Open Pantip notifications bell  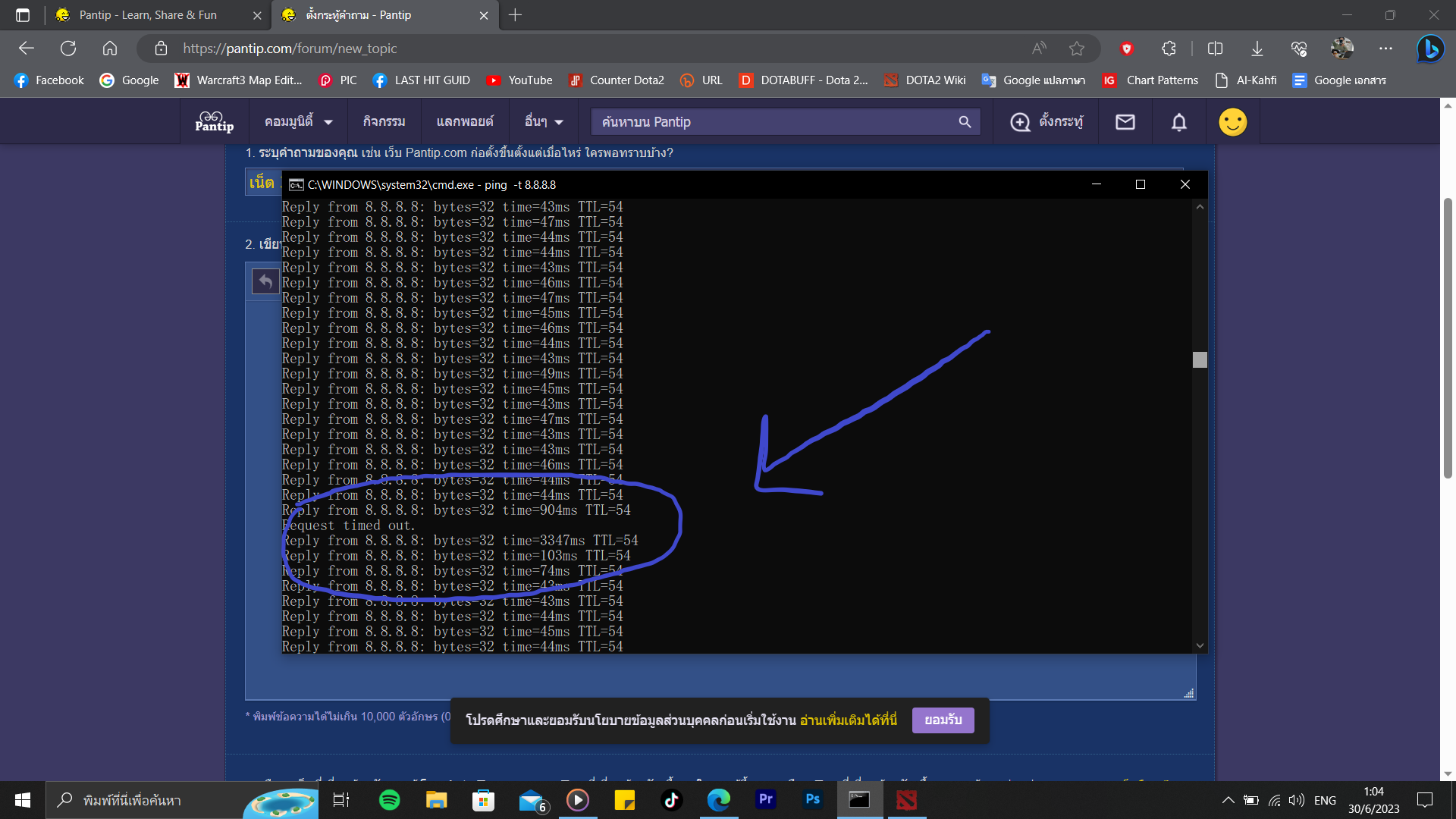(1179, 122)
